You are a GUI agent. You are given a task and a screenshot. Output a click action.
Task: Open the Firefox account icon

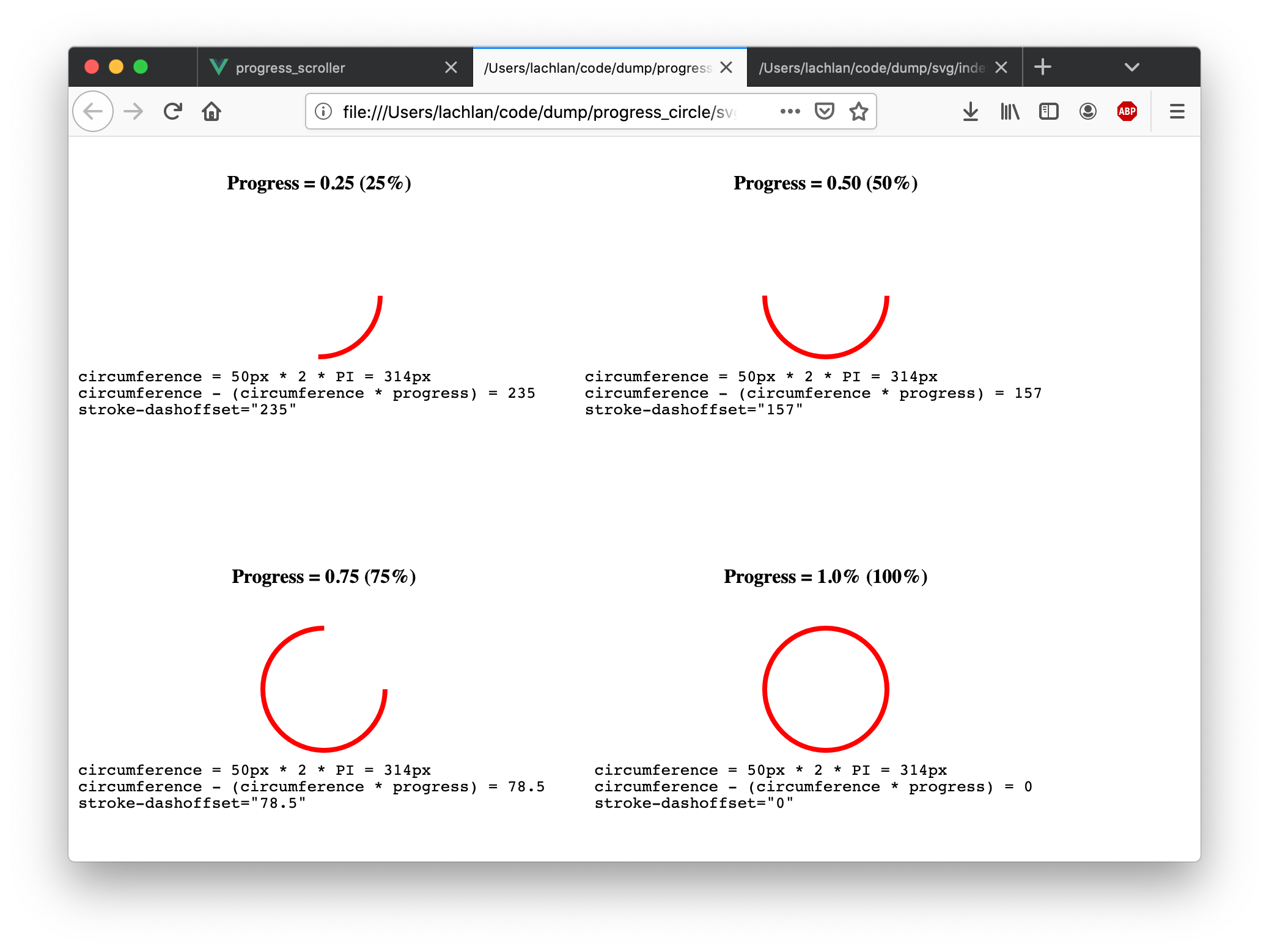tap(1087, 111)
